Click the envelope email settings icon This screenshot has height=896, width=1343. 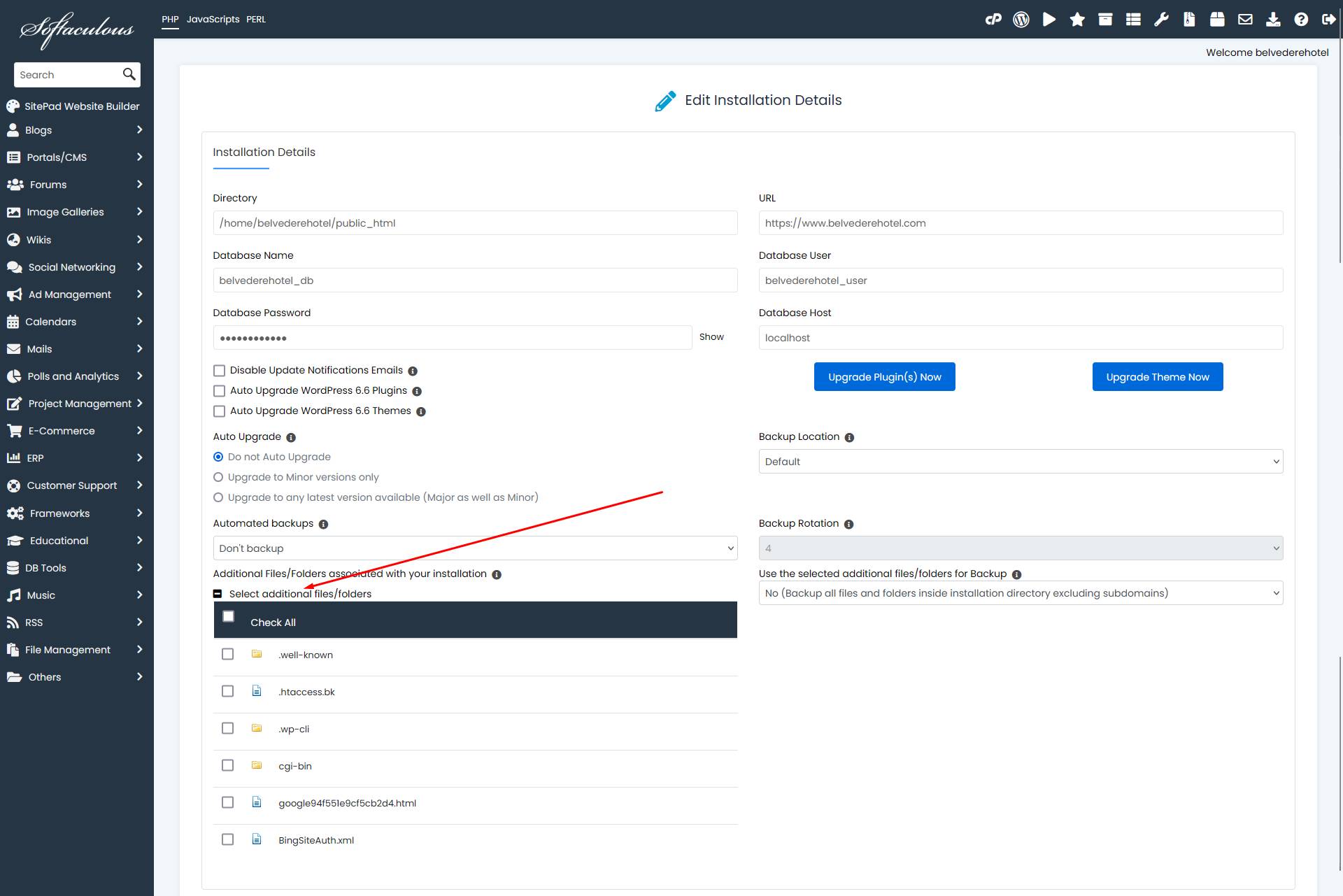tap(1245, 20)
